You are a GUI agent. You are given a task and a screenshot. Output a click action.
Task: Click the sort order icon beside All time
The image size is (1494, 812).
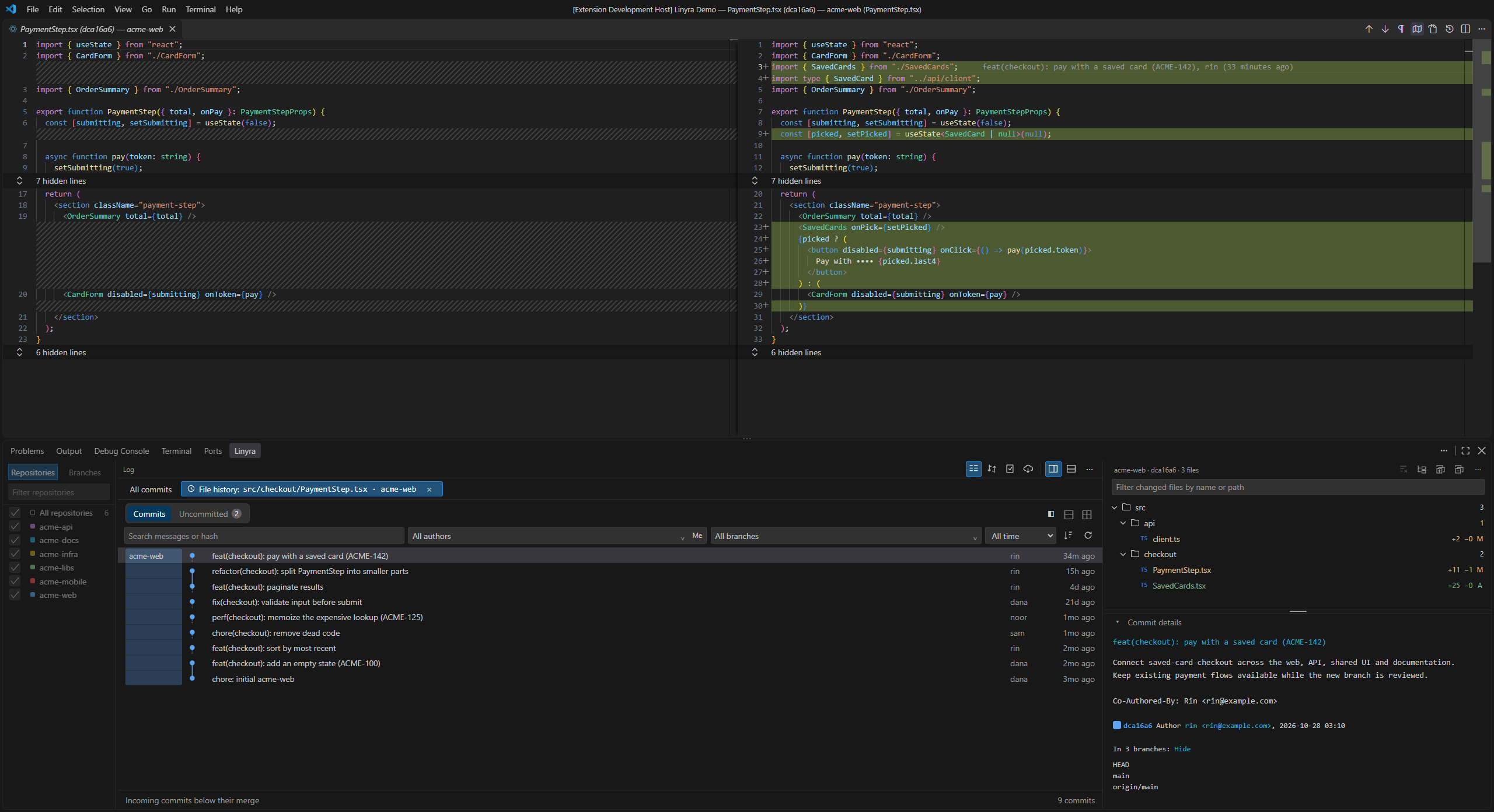click(1068, 535)
